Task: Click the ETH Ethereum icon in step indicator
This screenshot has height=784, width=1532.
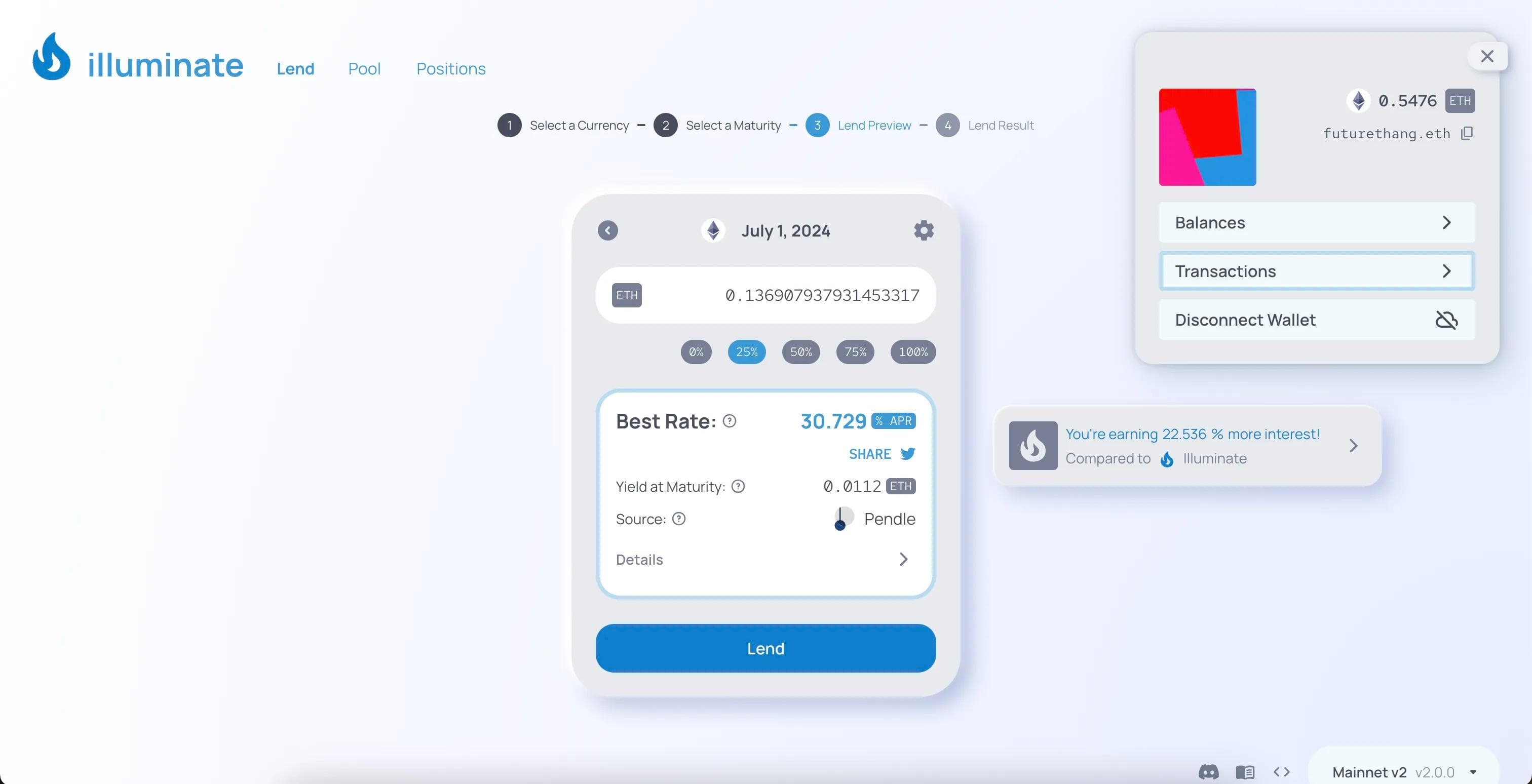Action: 715,230
